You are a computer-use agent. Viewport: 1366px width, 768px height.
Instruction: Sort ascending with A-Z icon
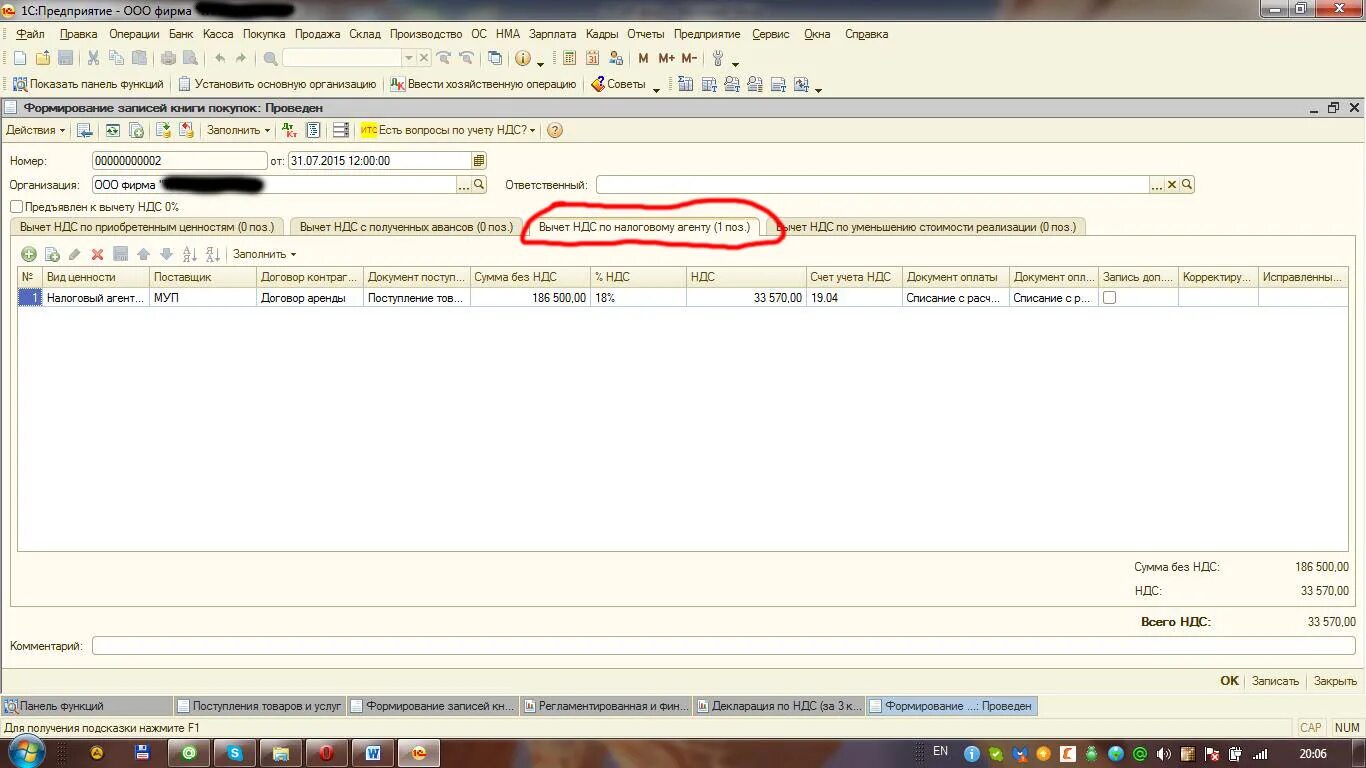coord(190,254)
